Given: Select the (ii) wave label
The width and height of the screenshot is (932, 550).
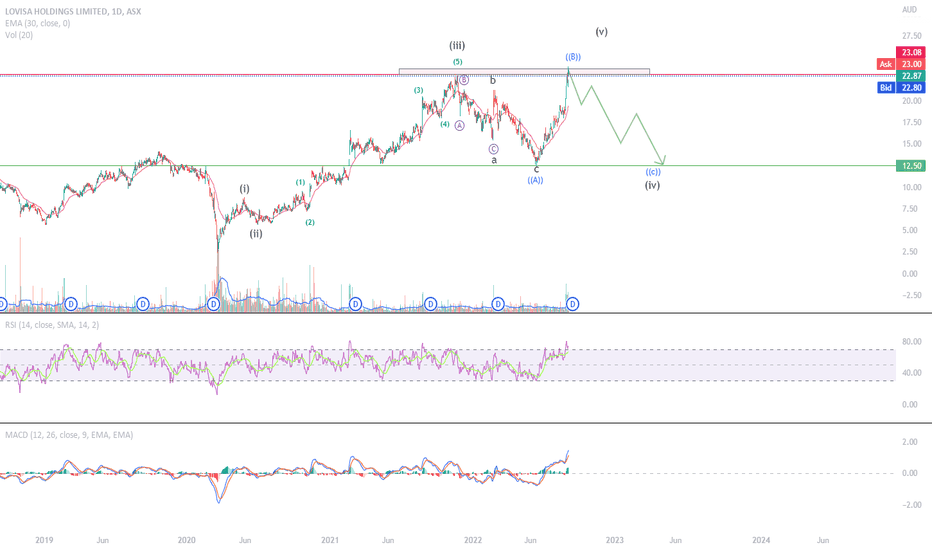Looking at the screenshot, I should coord(256,234).
